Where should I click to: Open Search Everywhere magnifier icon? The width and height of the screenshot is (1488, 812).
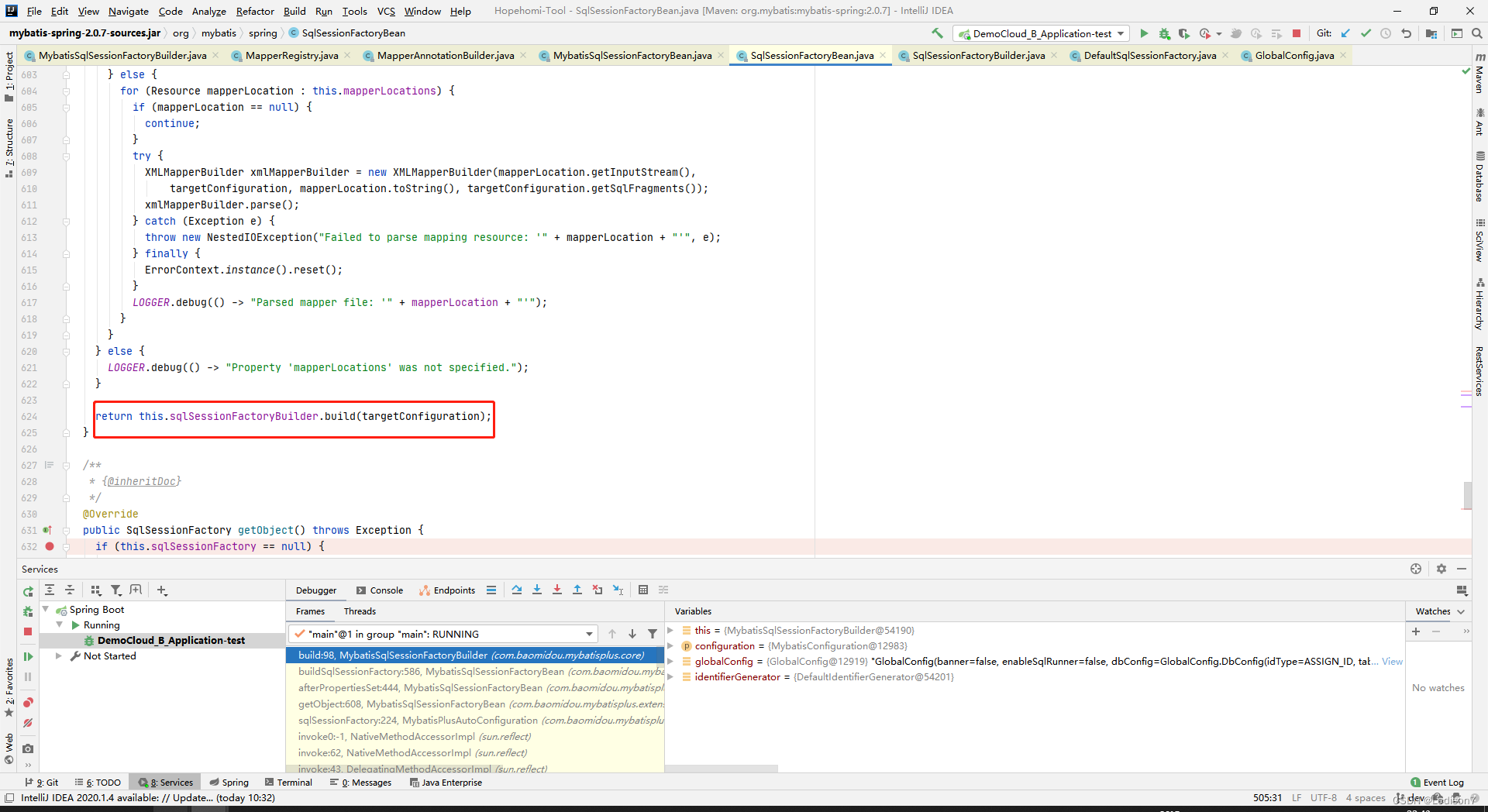point(1477,33)
